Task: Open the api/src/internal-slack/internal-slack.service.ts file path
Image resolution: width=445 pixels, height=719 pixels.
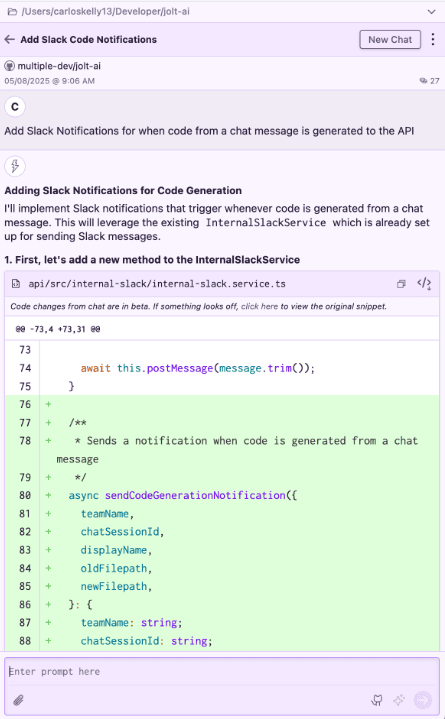Action: pos(157,284)
